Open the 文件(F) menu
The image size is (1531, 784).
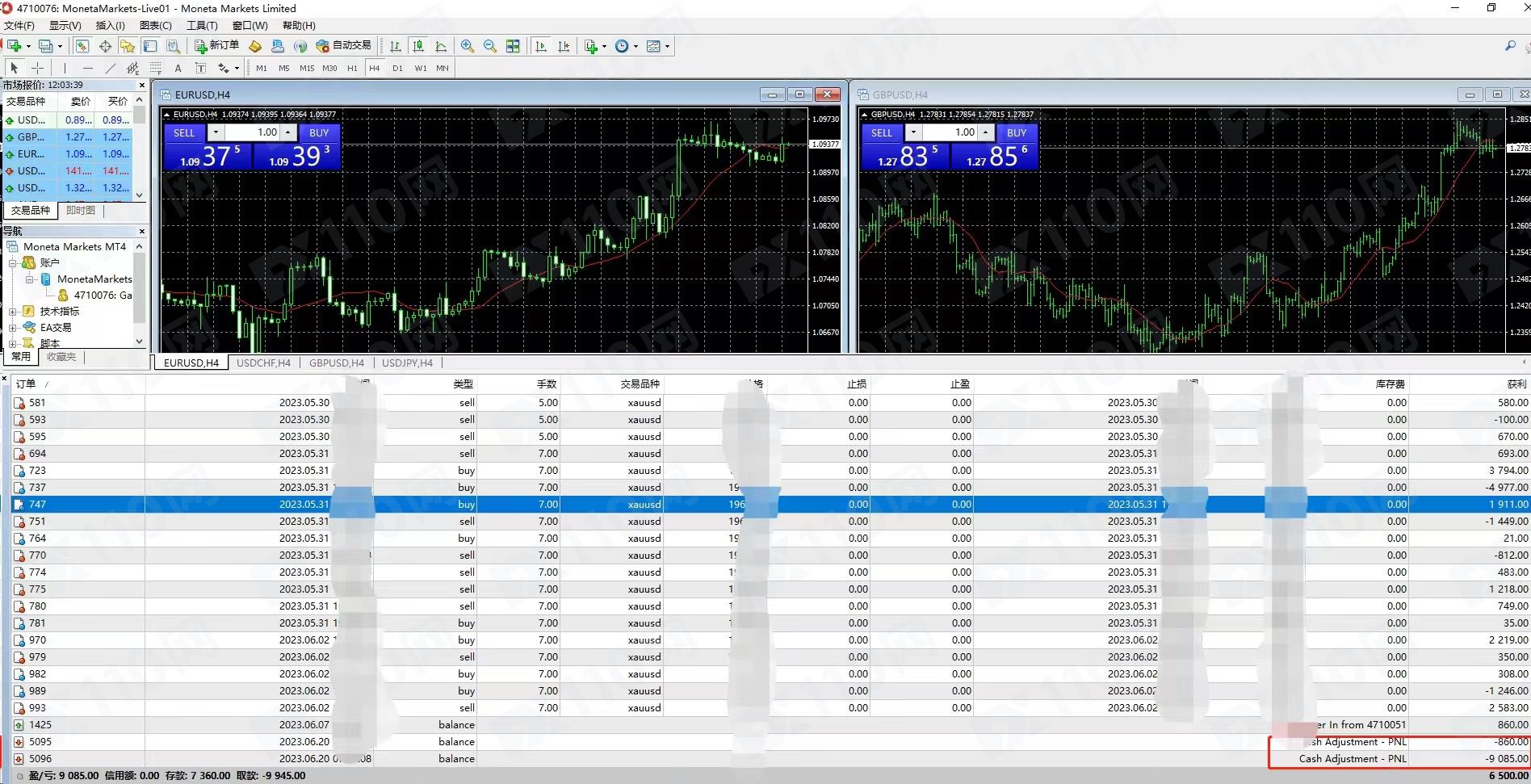[19, 25]
